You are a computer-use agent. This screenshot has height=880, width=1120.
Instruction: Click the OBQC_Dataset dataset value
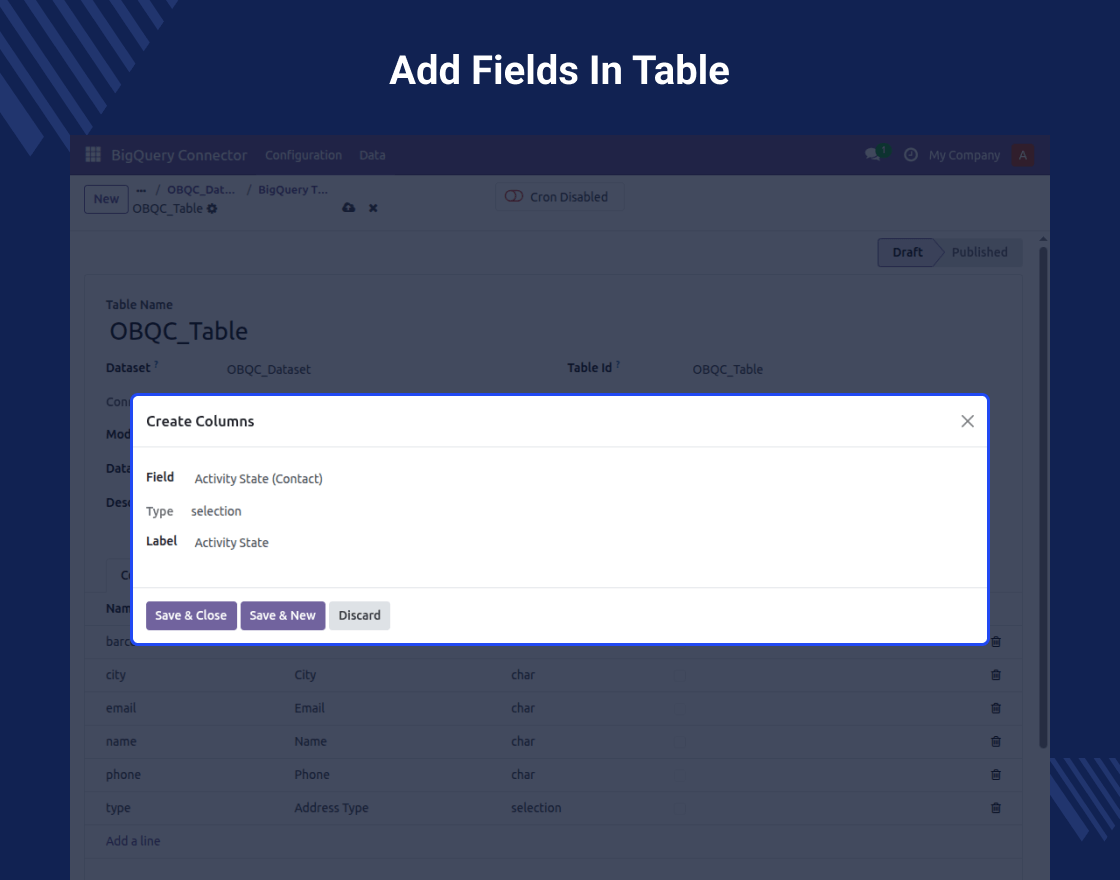tap(269, 369)
